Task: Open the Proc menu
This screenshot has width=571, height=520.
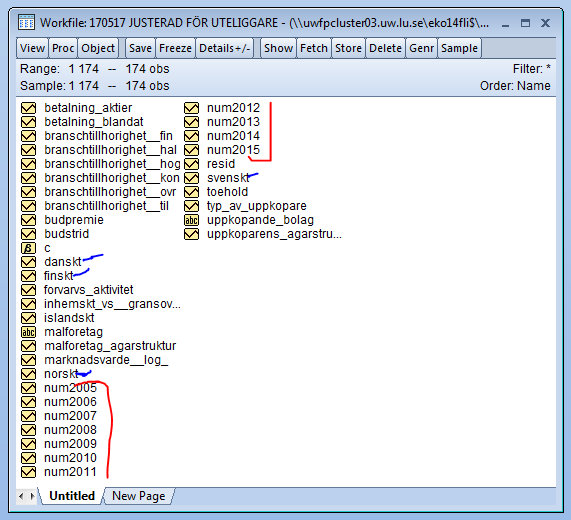Action: (63, 48)
